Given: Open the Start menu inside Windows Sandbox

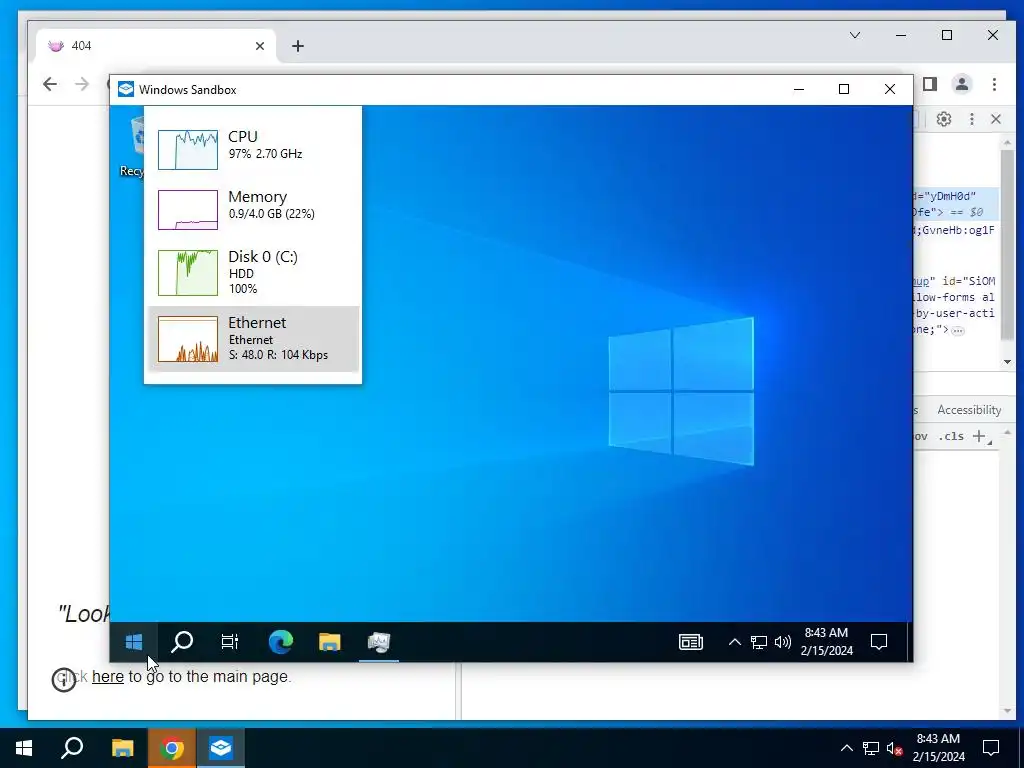Looking at the screenshot, I should point(134,642).
